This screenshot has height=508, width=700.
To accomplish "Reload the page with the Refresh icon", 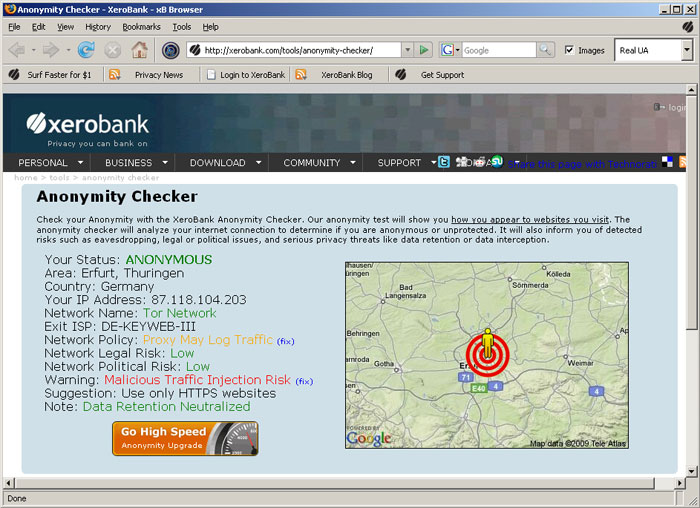I will tap(86, 50).
